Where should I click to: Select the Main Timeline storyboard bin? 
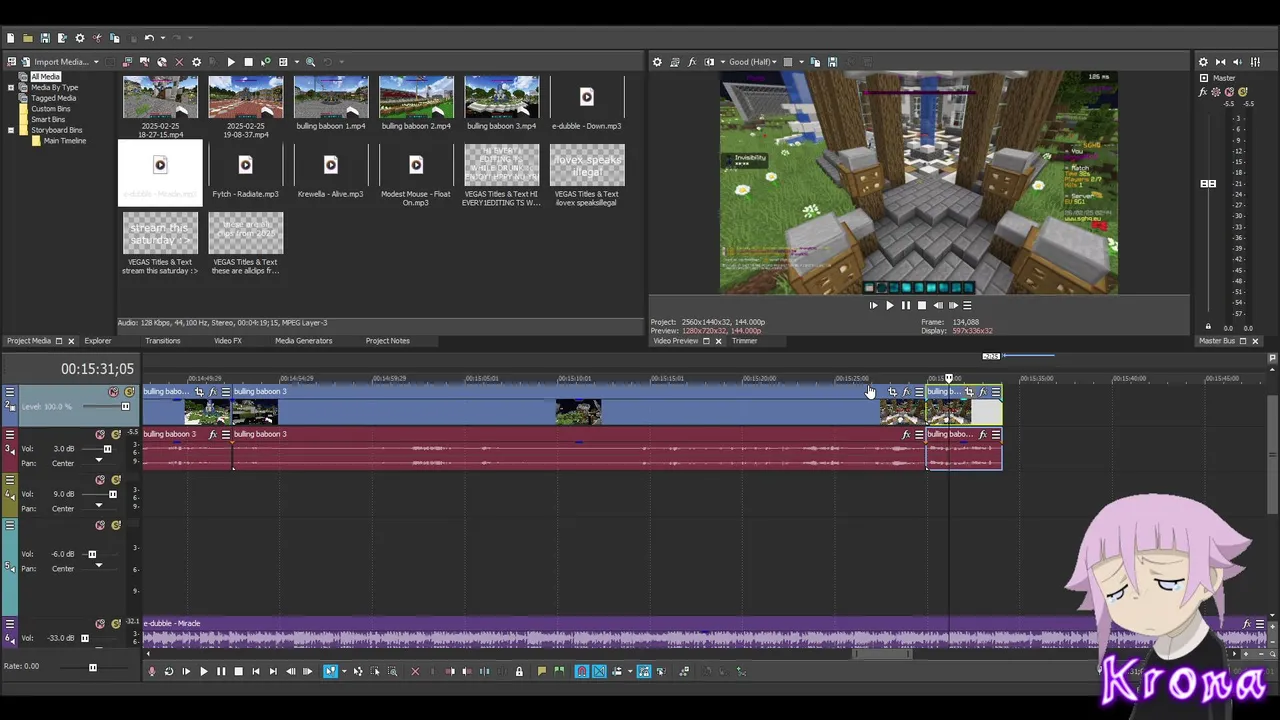coord(64,141)
